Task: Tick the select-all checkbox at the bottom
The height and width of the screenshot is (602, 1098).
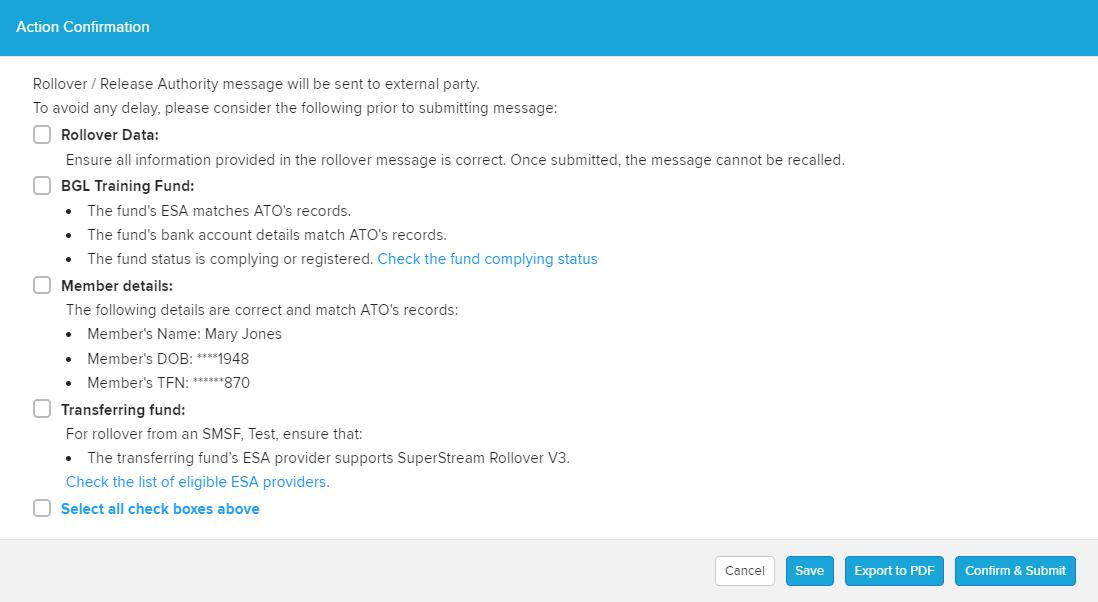Action: tap(42, 508)
